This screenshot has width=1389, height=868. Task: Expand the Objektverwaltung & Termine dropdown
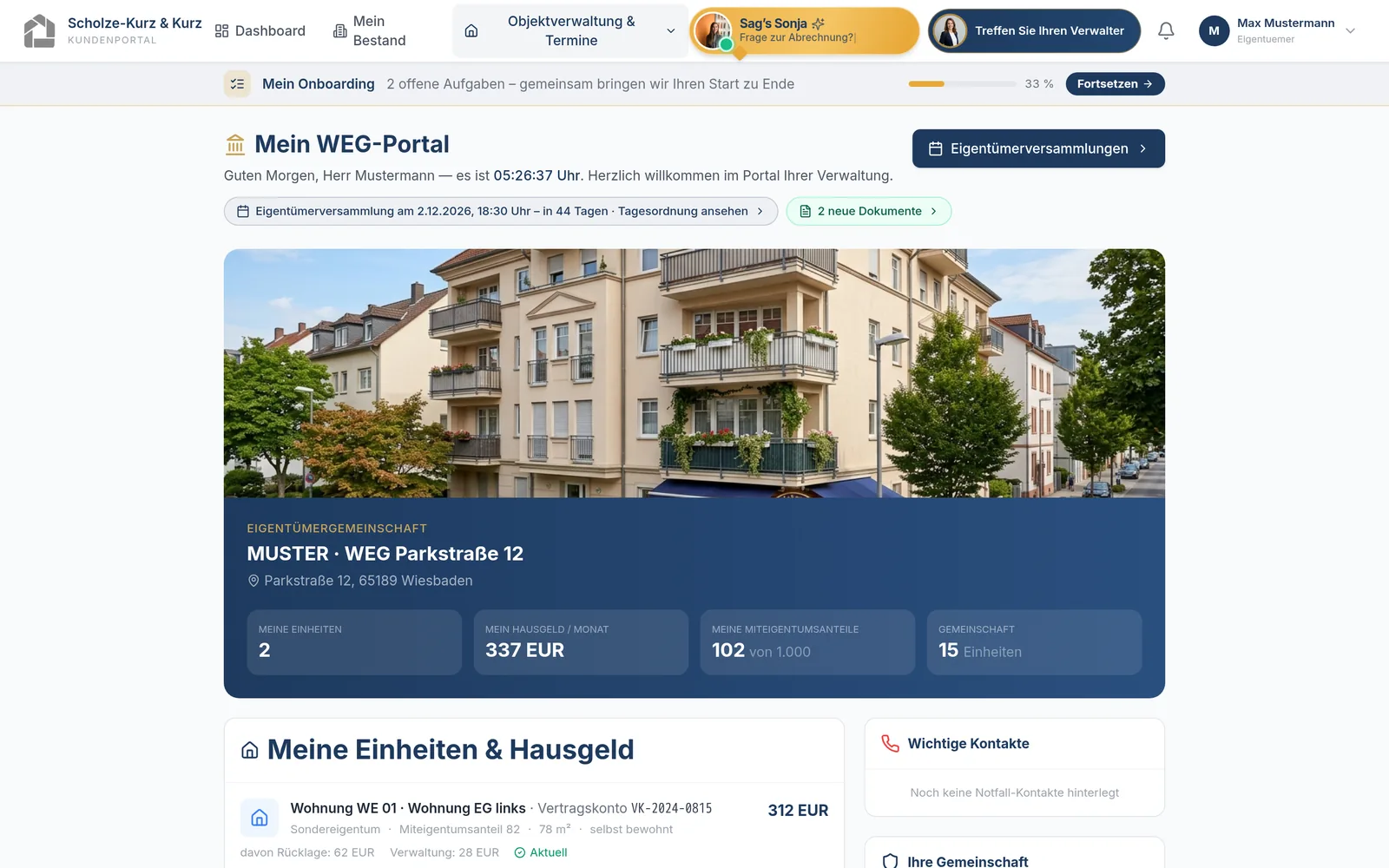coord(570,31)
